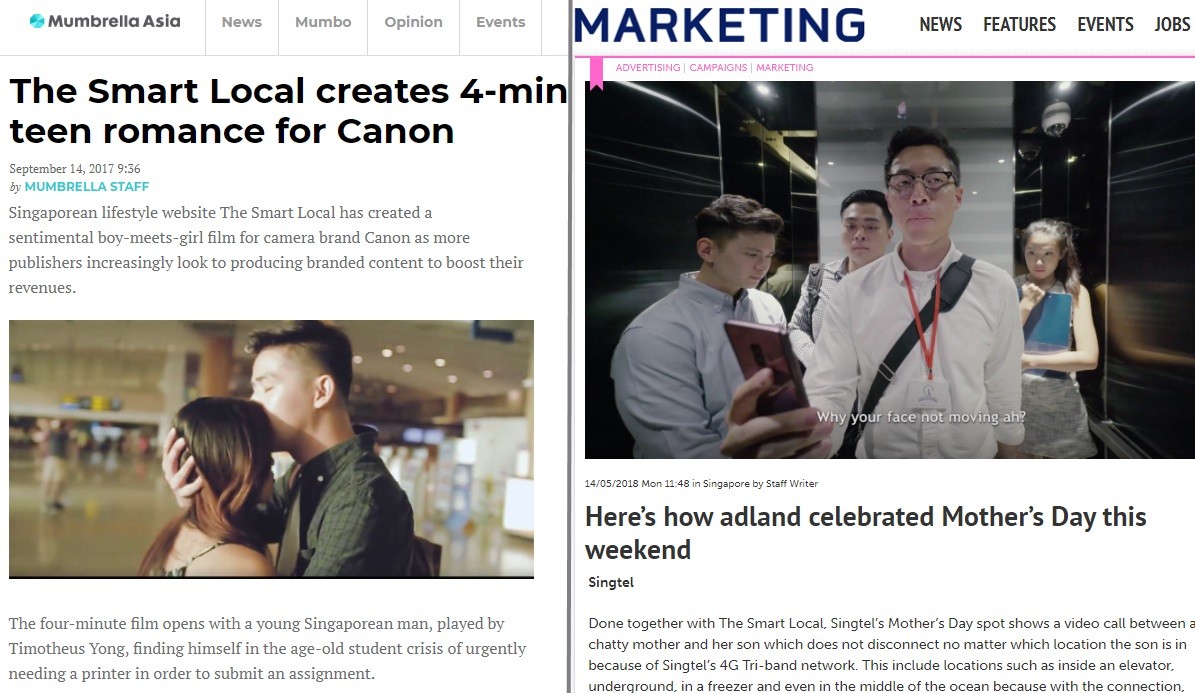Open the MUMBRELLA STAFF author link
This screenshot has height=693, width=1195.
pos(87,187)
